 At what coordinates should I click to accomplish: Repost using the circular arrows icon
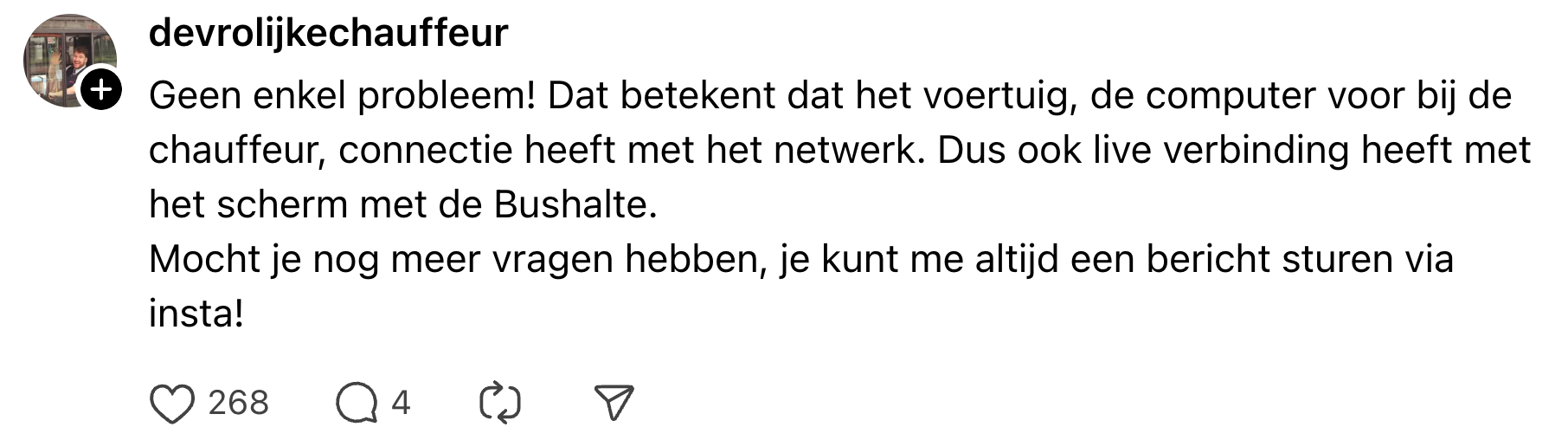pyautogui.click(x=500, y=404)
